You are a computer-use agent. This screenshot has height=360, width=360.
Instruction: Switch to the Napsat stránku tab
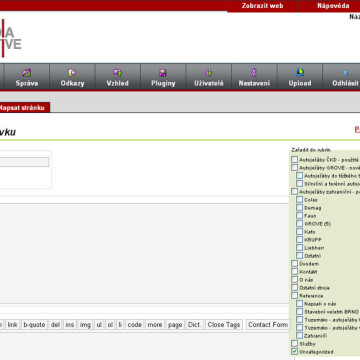[x=24, y=108]
